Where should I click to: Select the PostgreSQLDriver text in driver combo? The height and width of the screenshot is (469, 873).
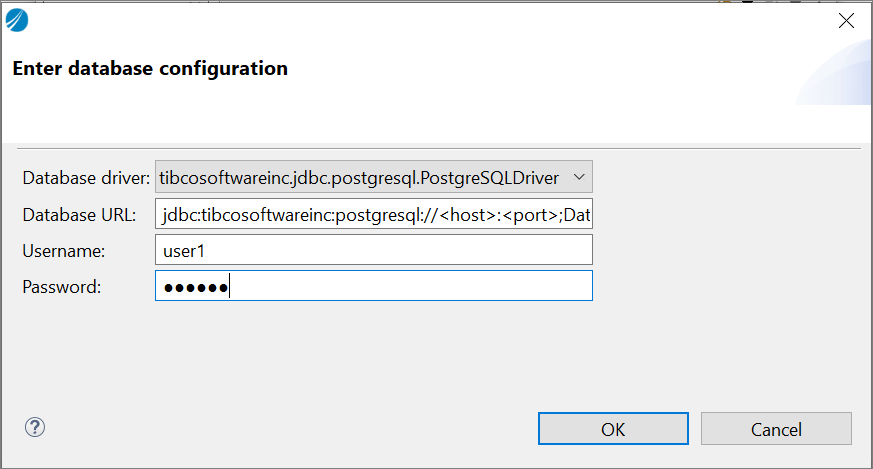pyautogui.click(x=358, y=178)
